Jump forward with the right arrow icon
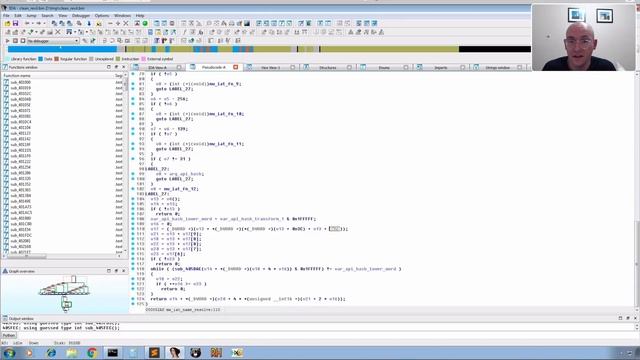 38,24
